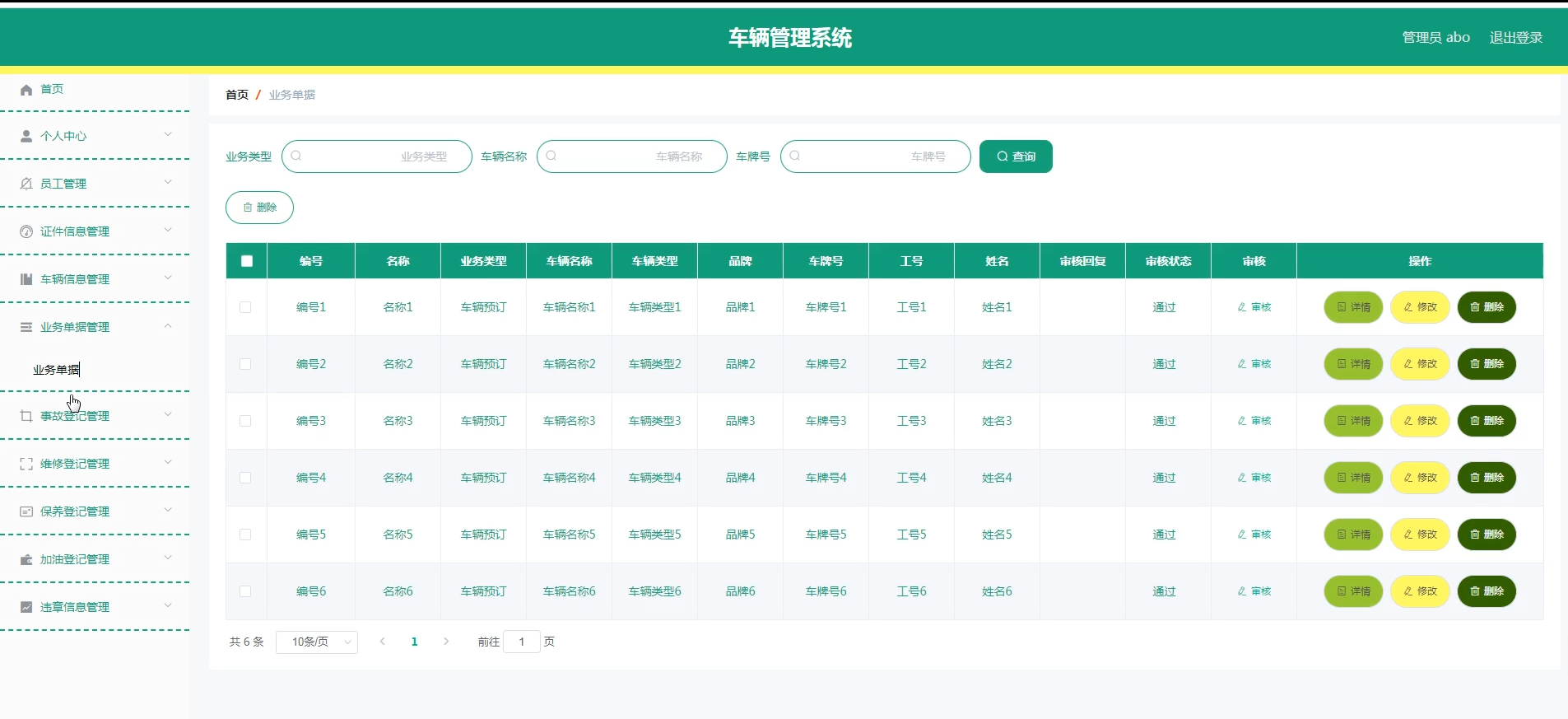The height and width of the screenshot is (719, 1568).
Task: Check the row checkbox for 编号3
Action: 245,421
